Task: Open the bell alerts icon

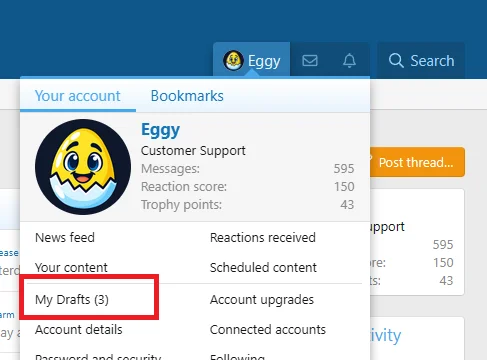Action: 349,61
